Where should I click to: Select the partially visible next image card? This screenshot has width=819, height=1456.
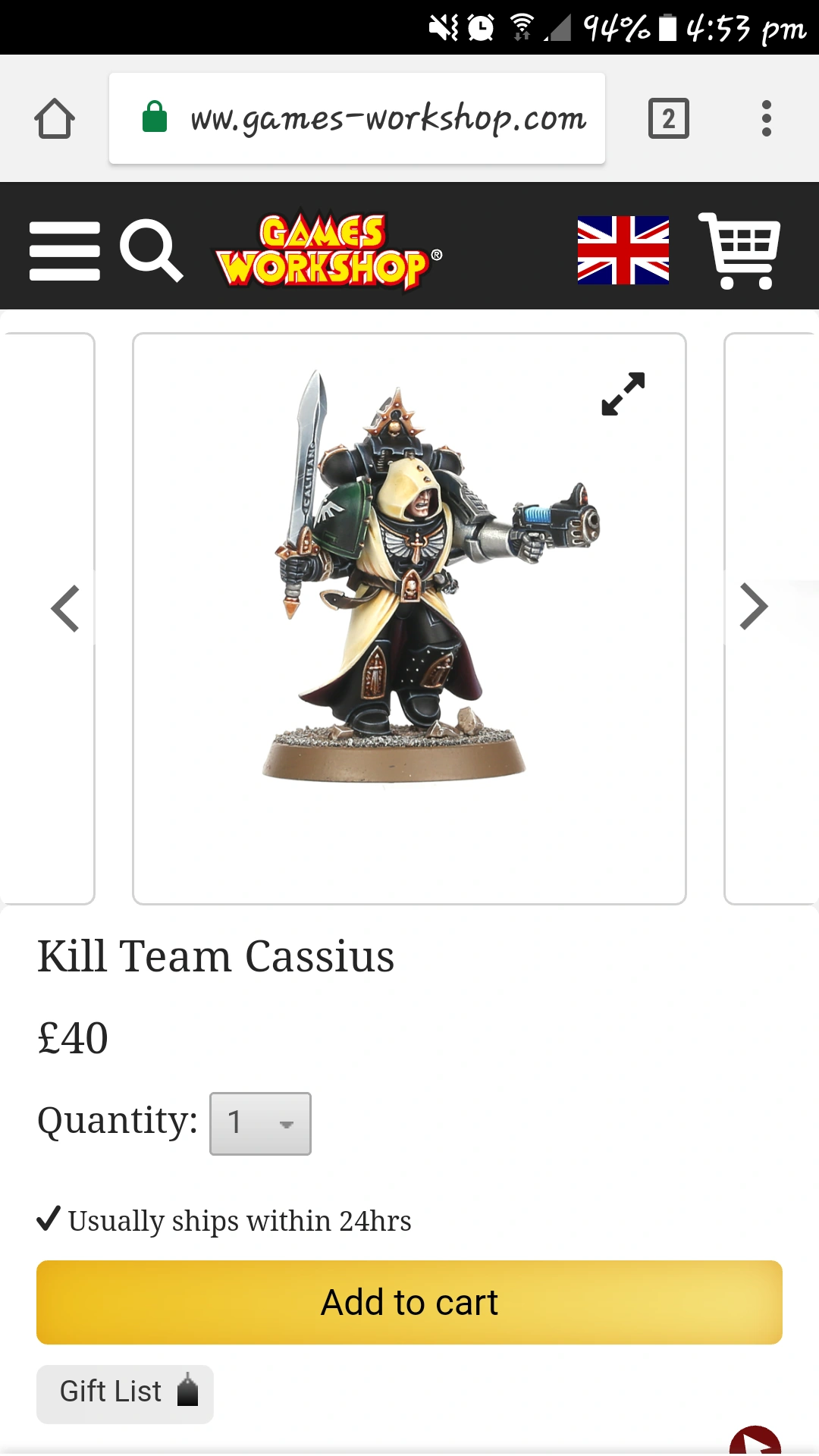point(771,618)
